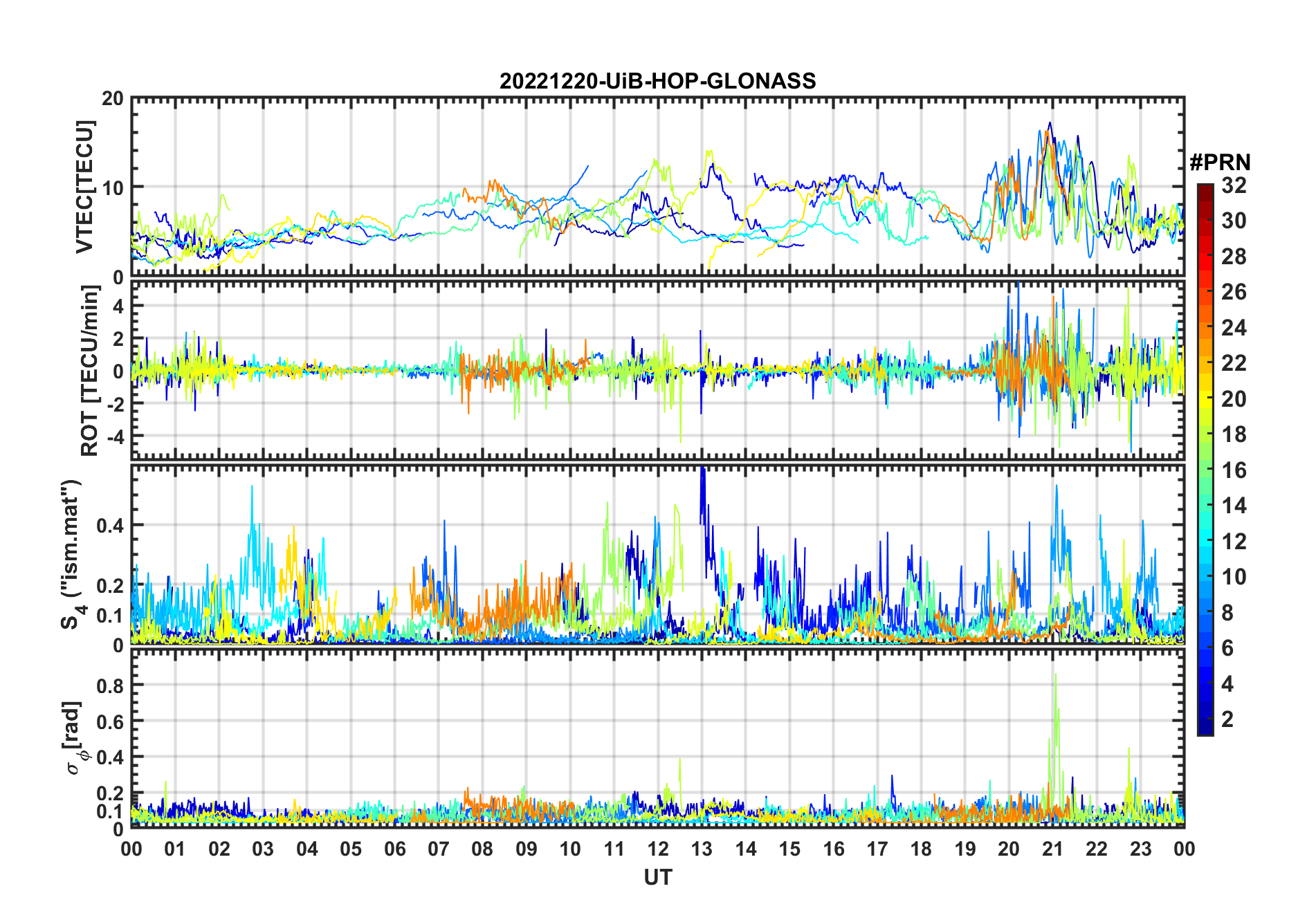Screen dimensions: 1316x920
Task: Click colorbar tick label 16
Action: coord(1234,470)
